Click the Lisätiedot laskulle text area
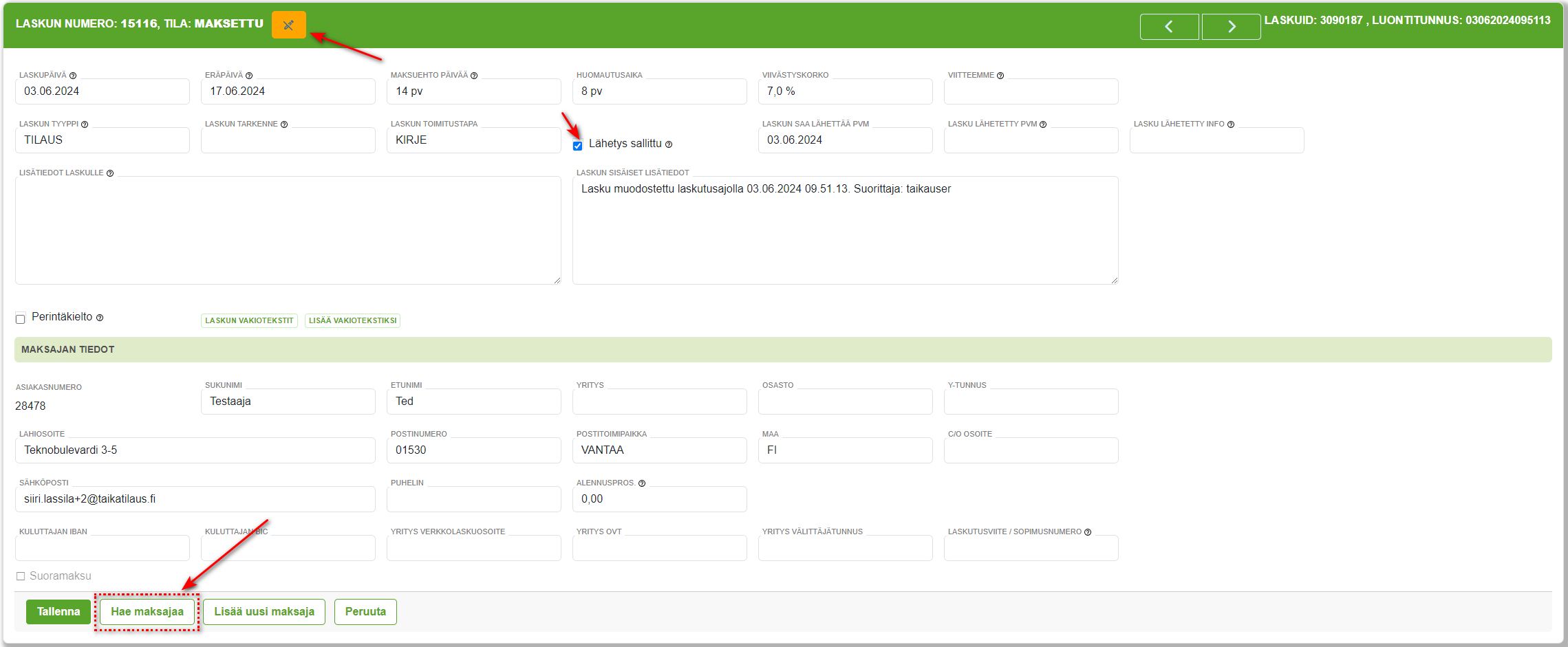 tap(288, 230)
